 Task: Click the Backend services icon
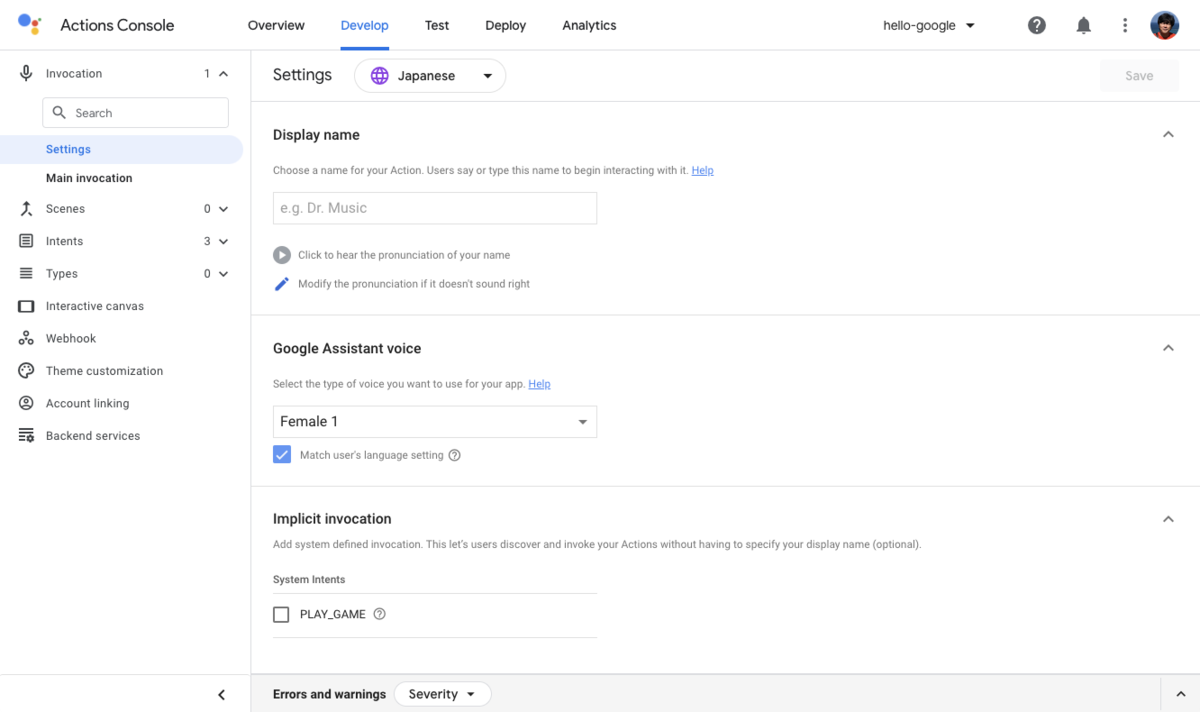click(x=26, y=436)
